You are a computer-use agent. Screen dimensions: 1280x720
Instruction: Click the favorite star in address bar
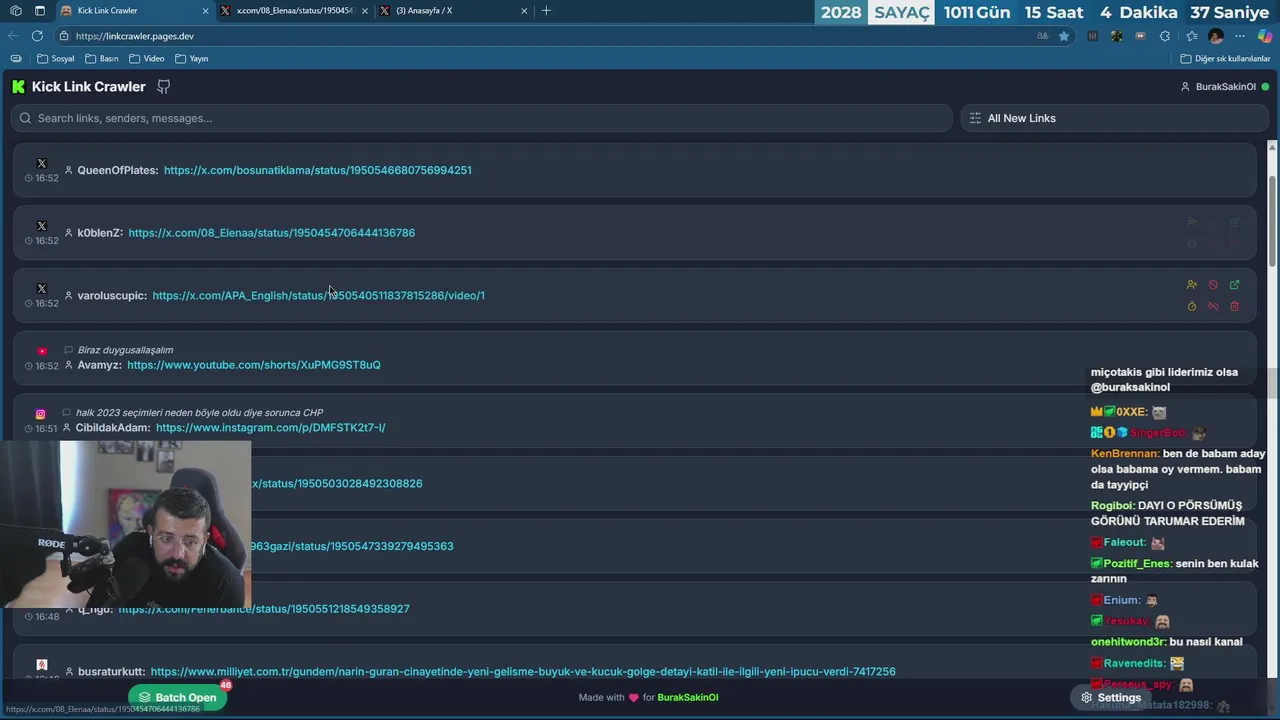[x=1064, y=36]
